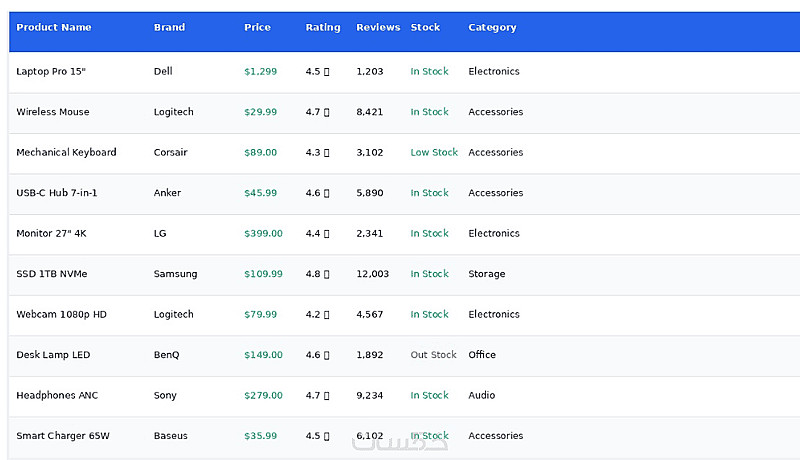The image size is (800, 460).
Task: Click the Samsung brand cell
Action: pos(175,274)
